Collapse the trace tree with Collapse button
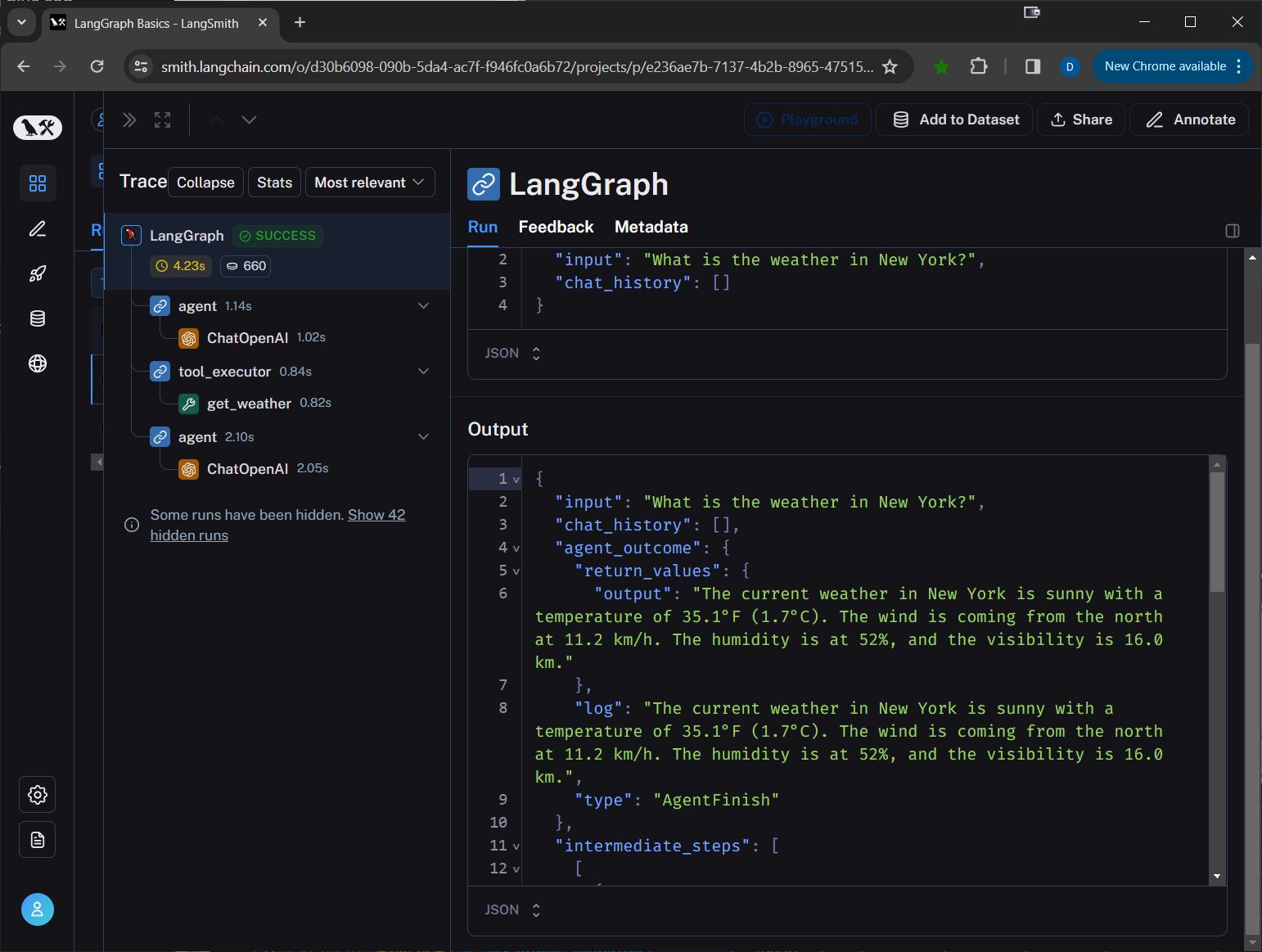 [205, 183]
